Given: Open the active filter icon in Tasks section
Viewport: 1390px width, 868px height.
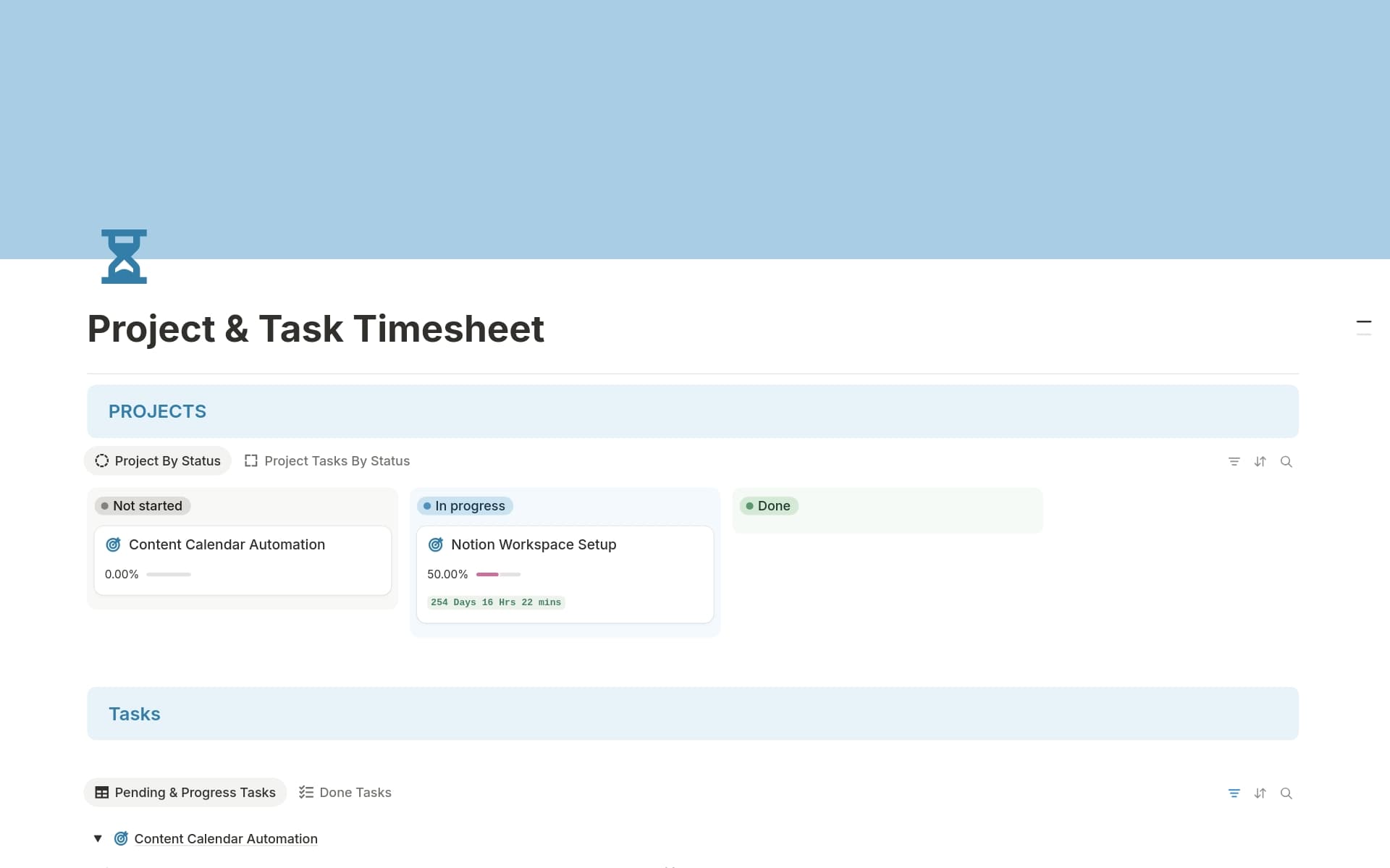Looking at the screenshot, I should [x=1234, y=793].
